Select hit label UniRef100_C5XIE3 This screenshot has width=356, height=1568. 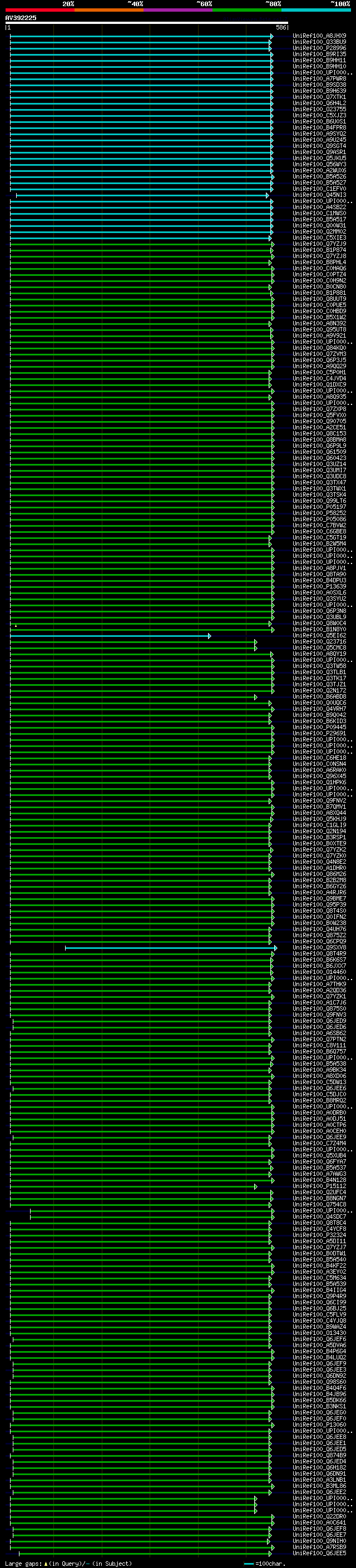(x=319, y=238)
